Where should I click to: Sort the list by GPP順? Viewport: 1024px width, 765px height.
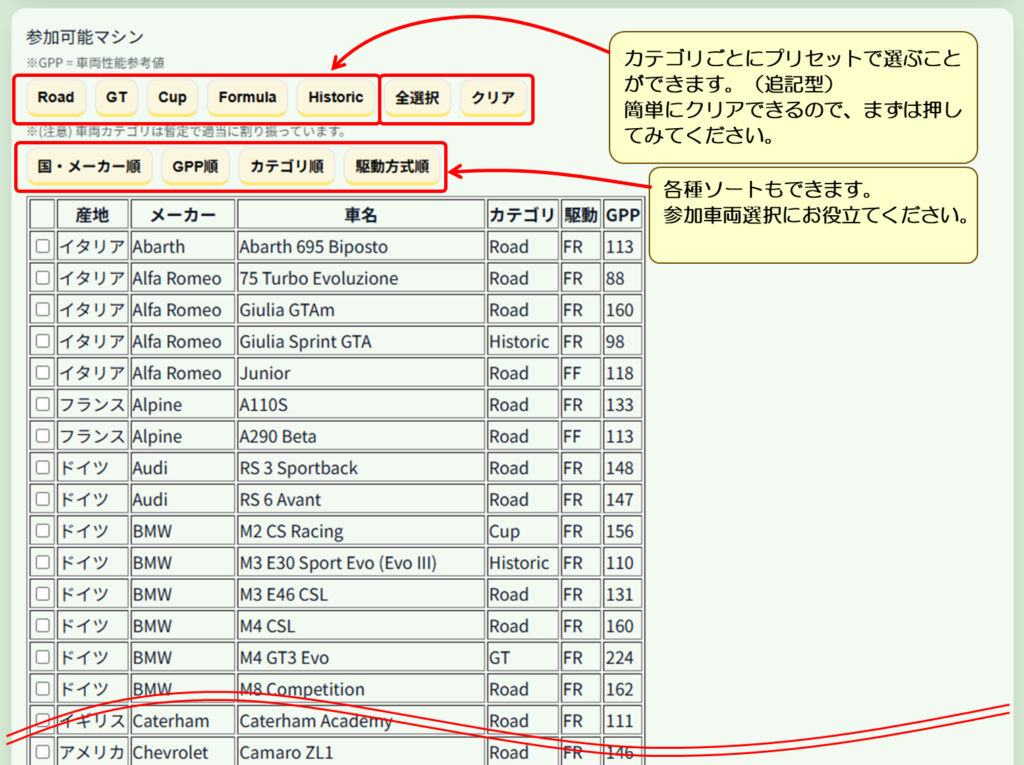coord(195,167)
